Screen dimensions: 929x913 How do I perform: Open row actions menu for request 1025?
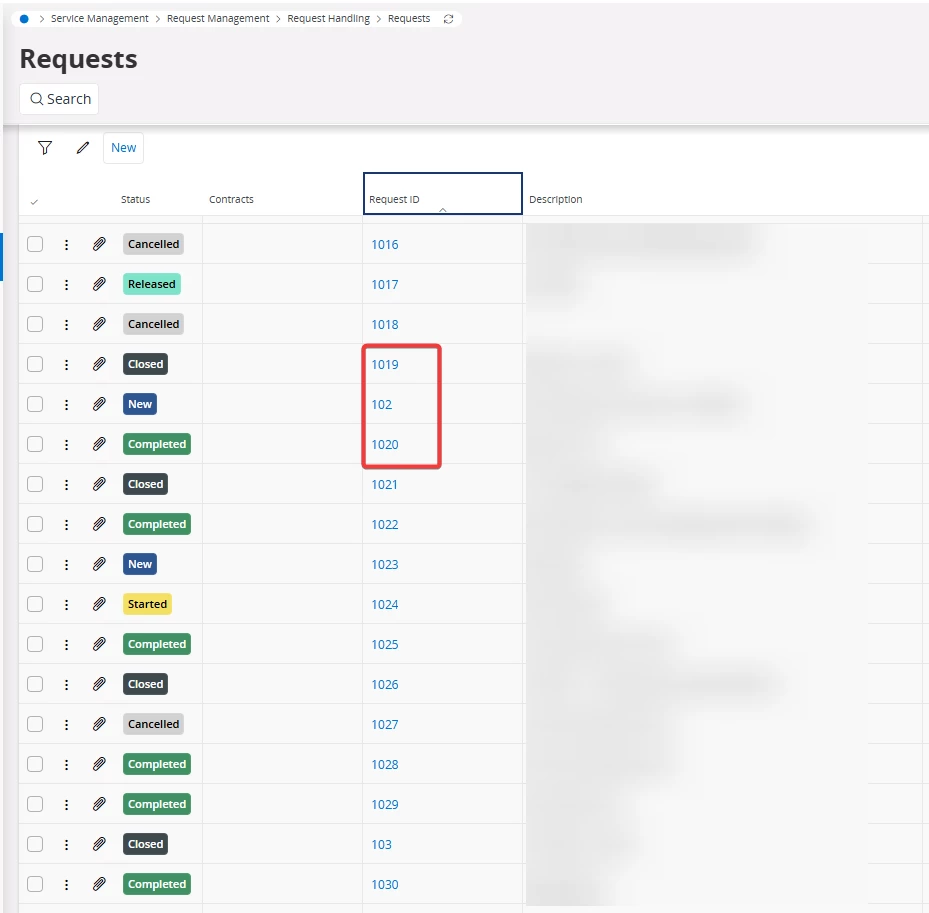click(x=66, y=644)
